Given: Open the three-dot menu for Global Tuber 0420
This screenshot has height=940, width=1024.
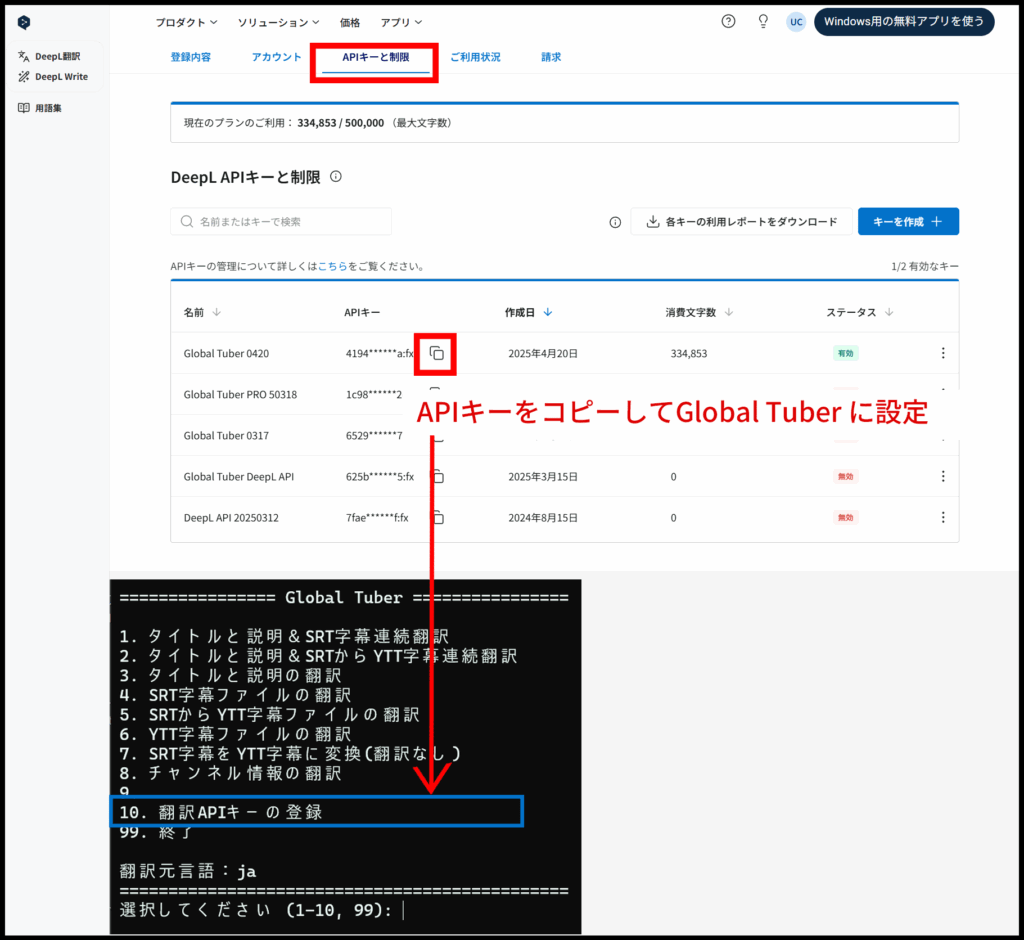Looking at the screenshot, I should (x=943, y=353).
